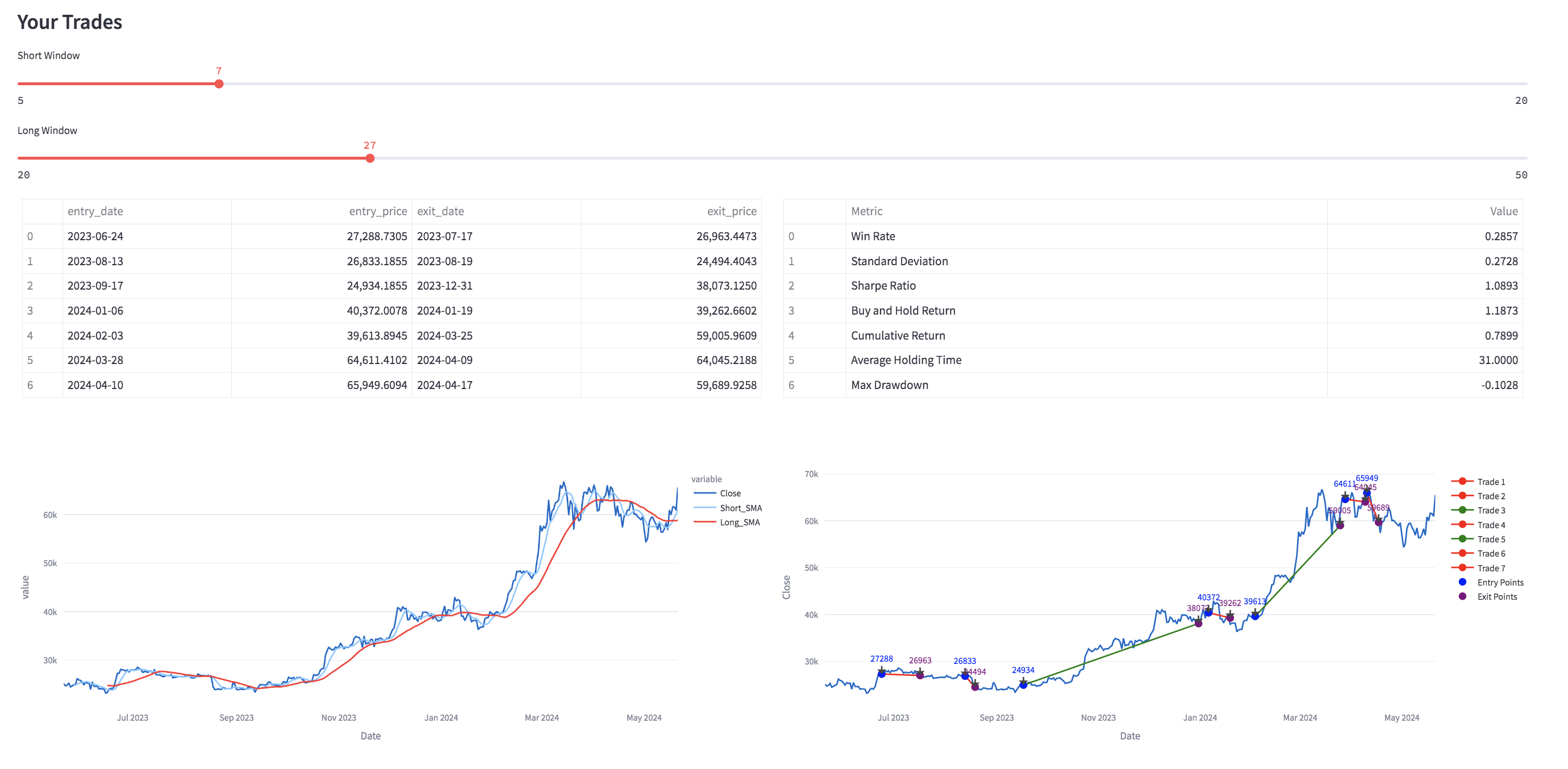Click the Short Window slider handle
The image size is (1568, 769).
[219, 84]
